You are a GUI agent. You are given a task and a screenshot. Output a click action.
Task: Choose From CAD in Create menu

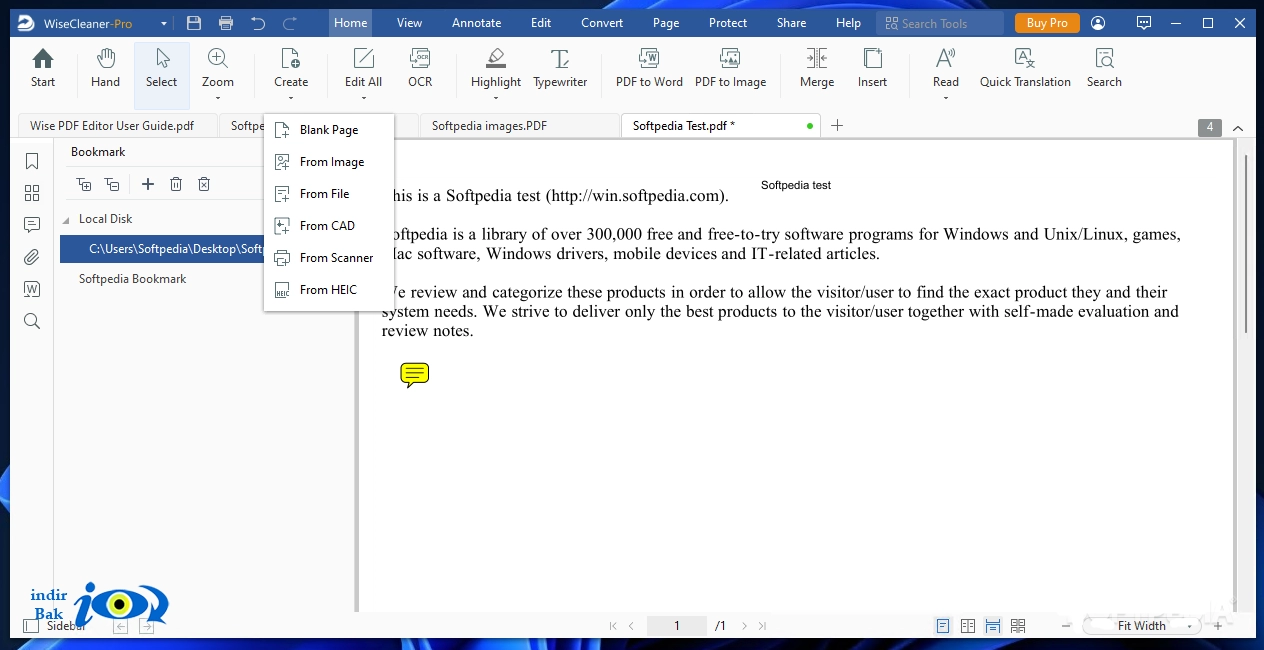point(329,226)
